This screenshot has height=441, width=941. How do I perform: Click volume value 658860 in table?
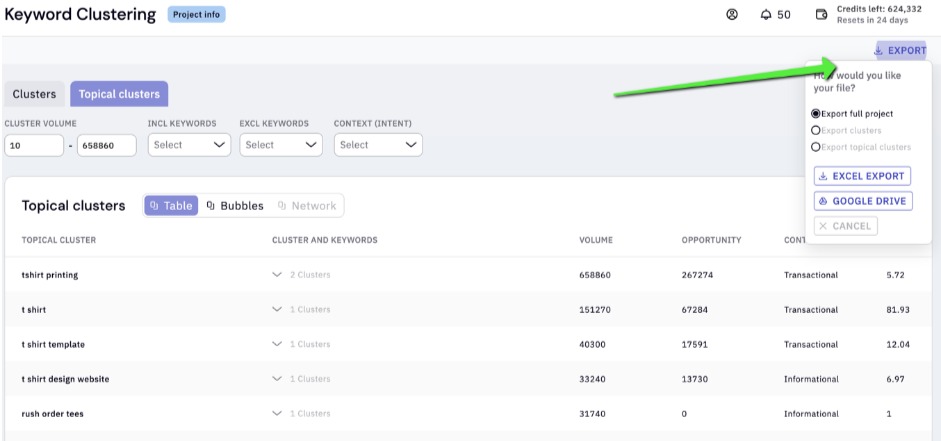coord(595,275)
